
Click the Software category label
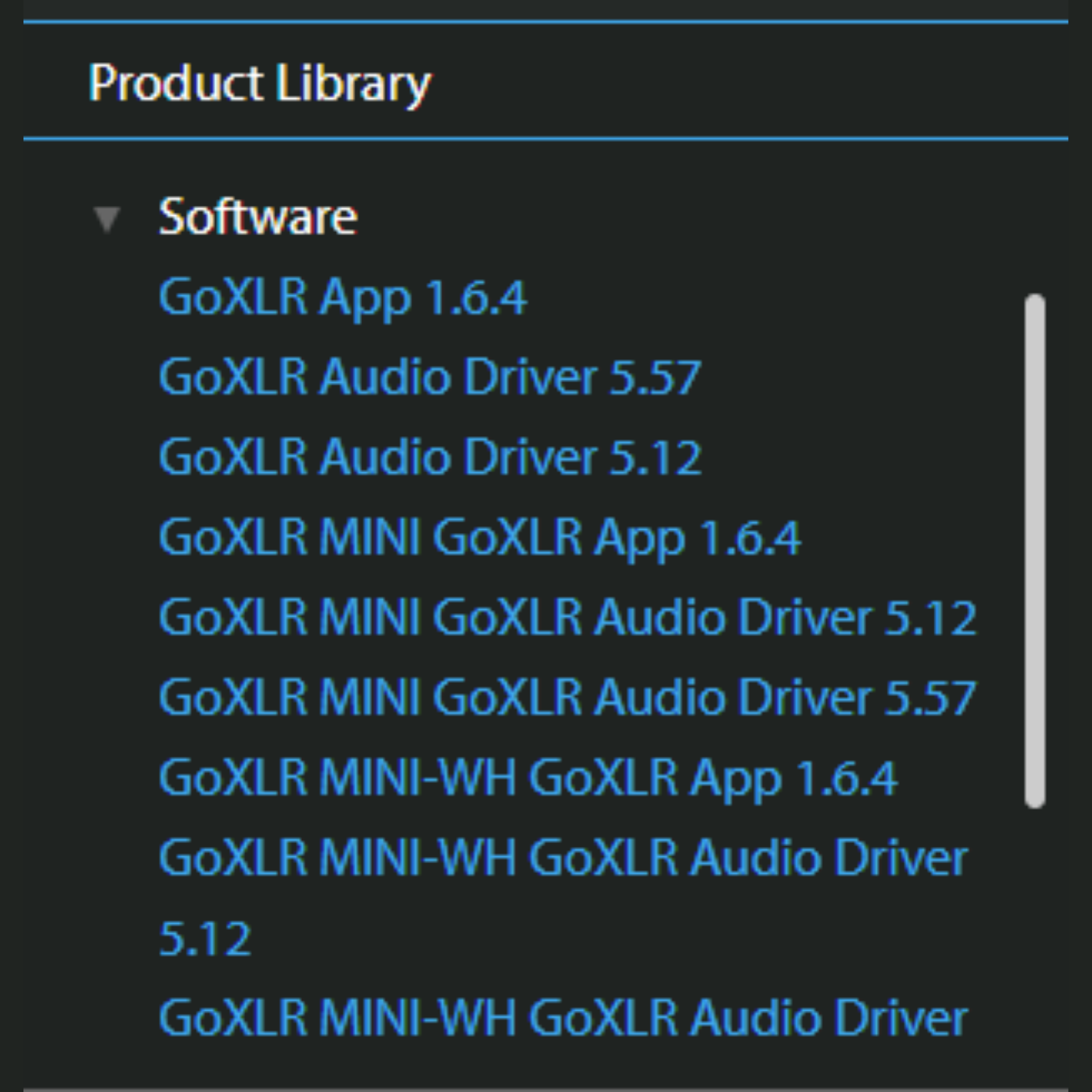click(x=258, y=216)
